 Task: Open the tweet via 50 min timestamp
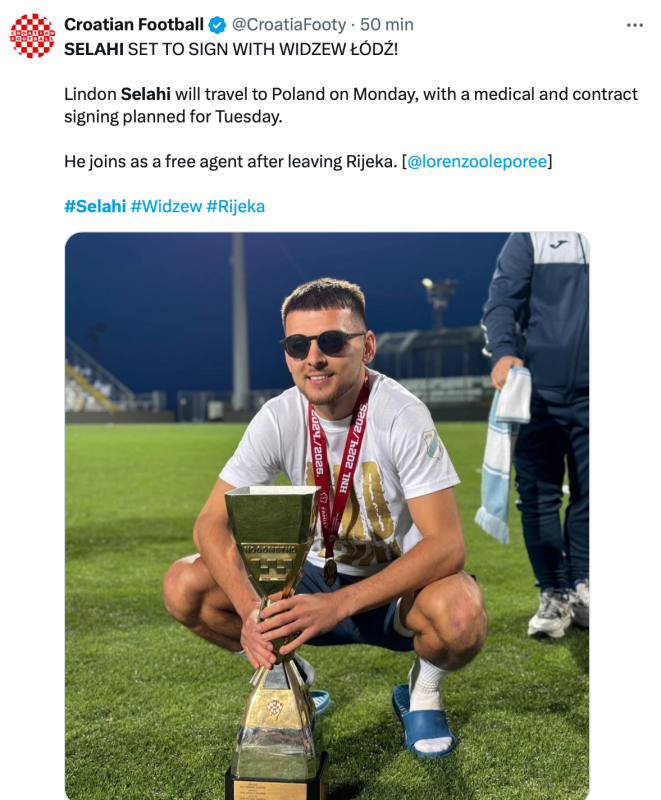(387, 24)
